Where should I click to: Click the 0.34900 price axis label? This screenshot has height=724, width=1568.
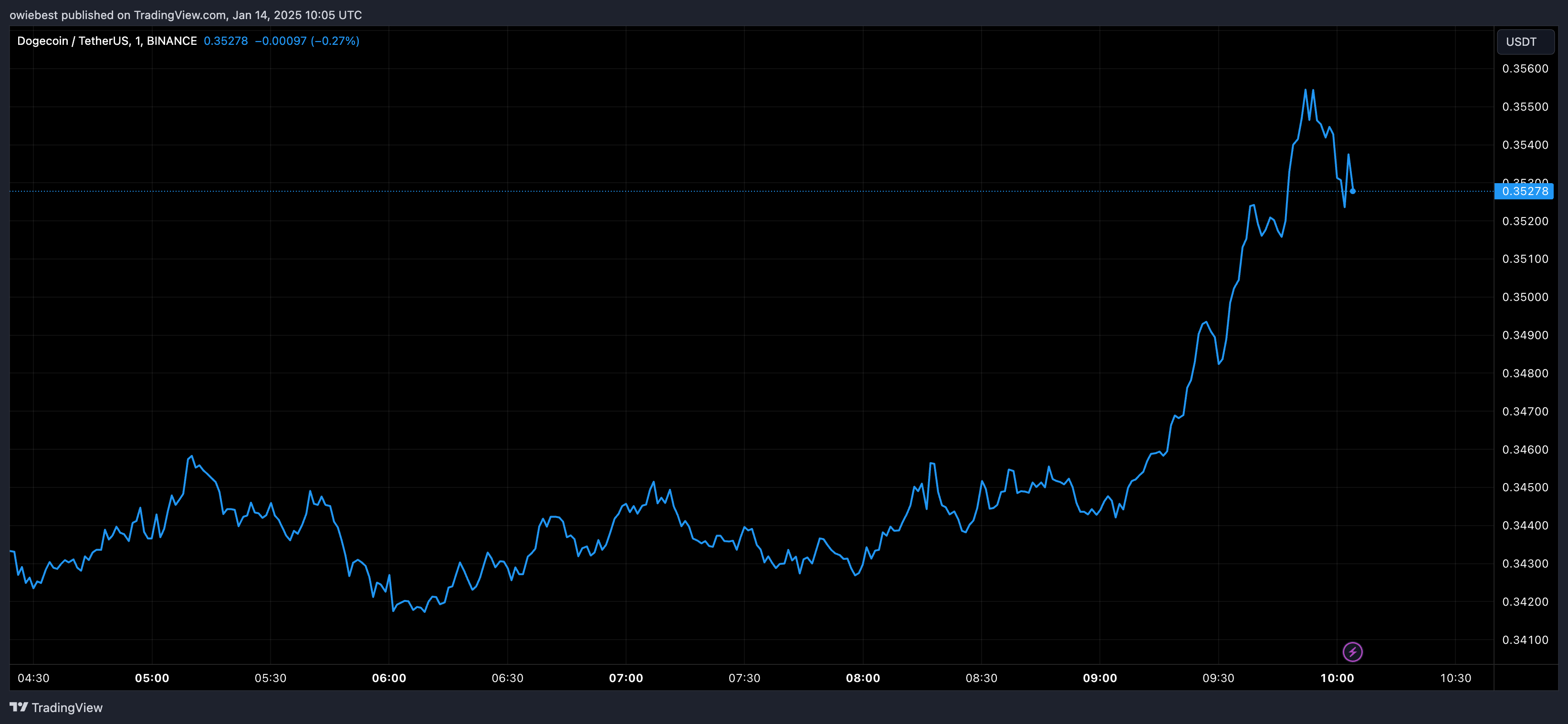(x=1526, y=335)
